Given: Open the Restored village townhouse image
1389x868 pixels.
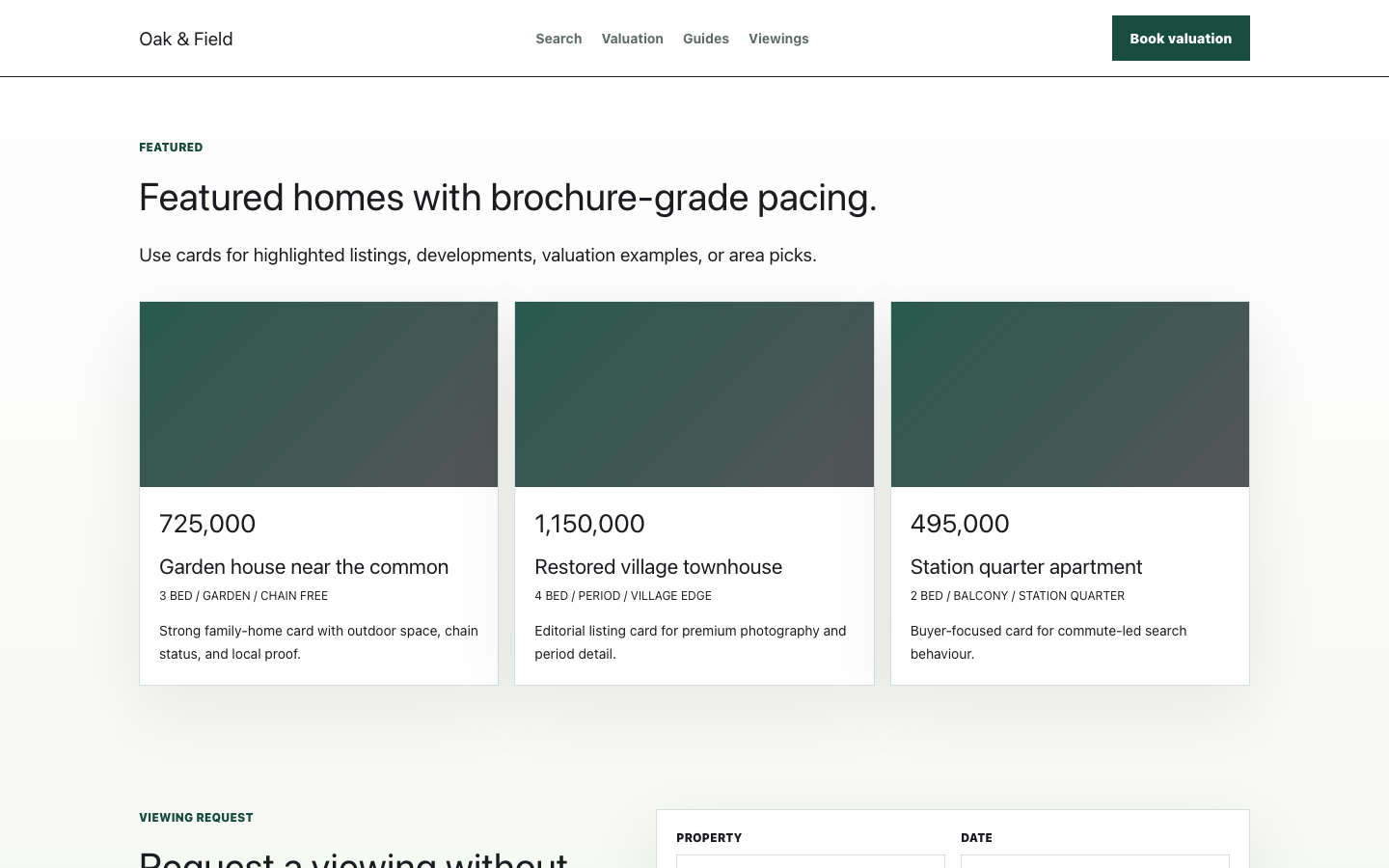Looking at the screenshot, I should coord(694,394).
